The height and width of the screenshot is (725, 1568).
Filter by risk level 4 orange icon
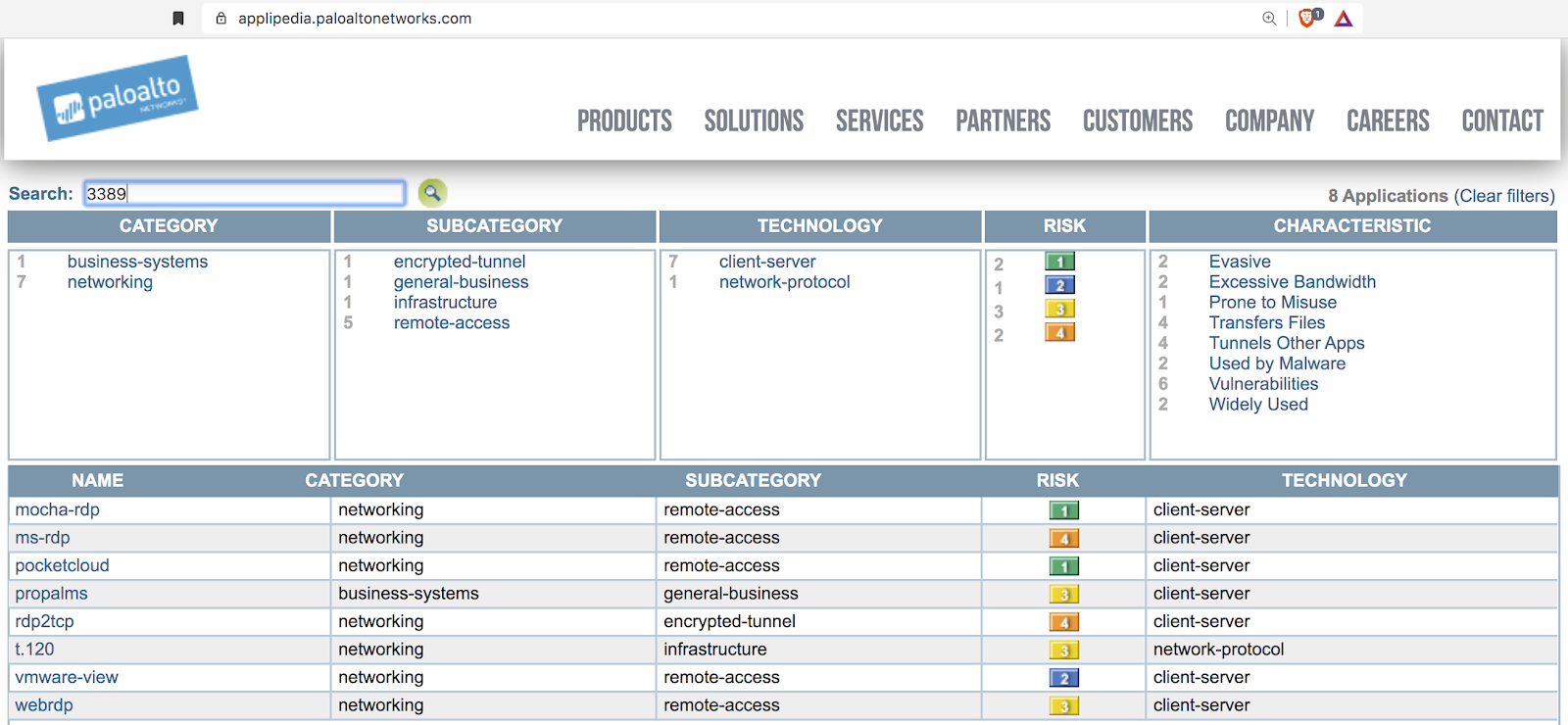(1060, 332)
